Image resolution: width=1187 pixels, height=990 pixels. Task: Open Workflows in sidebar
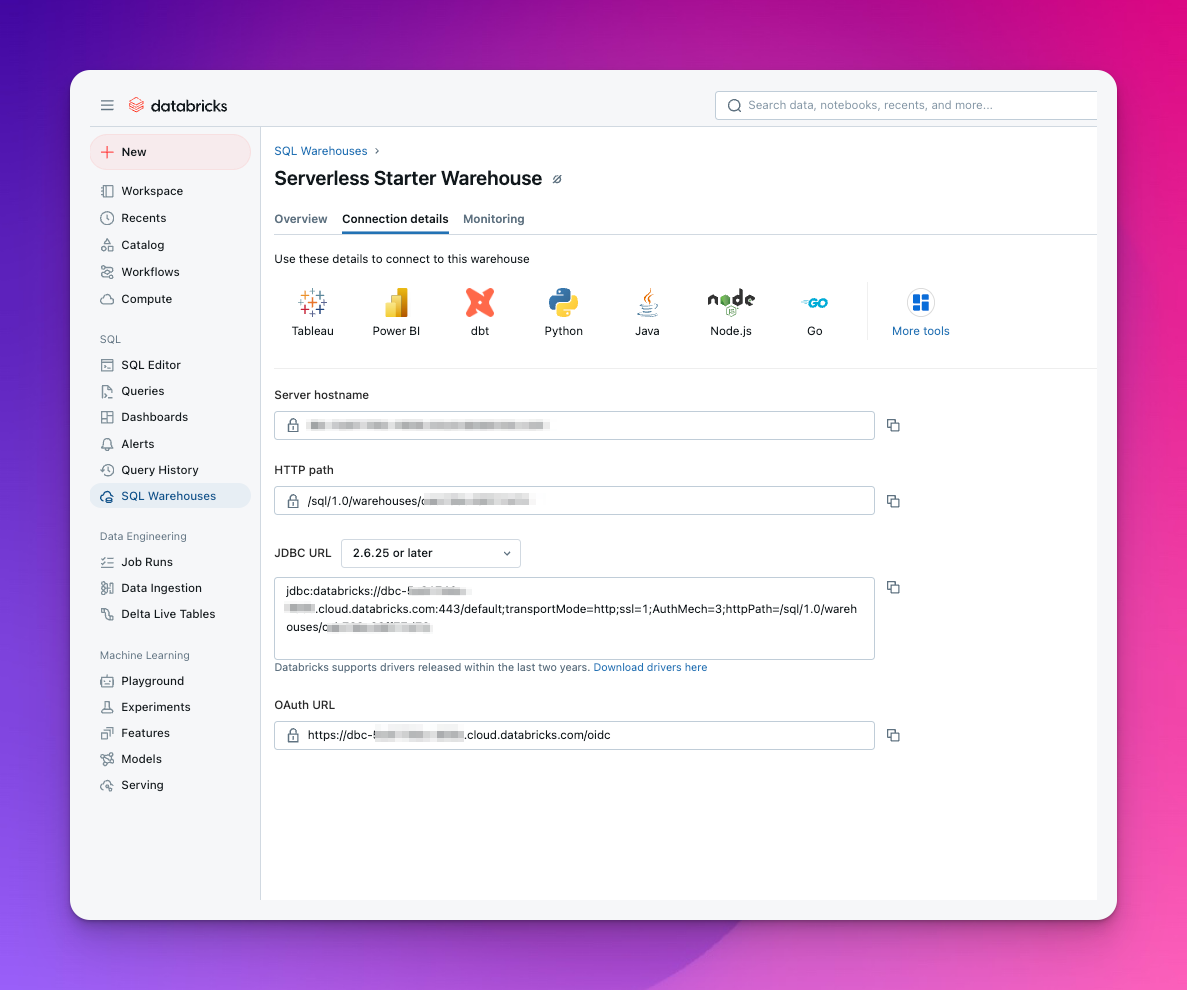click(x=150, y=272)
